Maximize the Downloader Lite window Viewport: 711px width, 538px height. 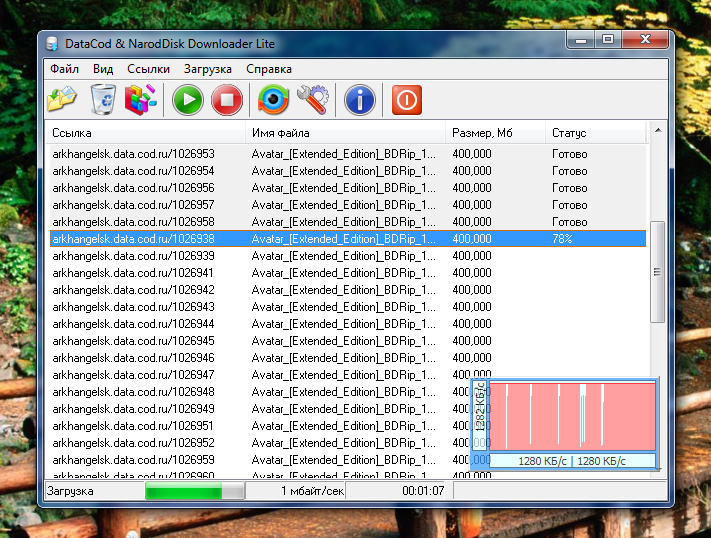point(608,40)
